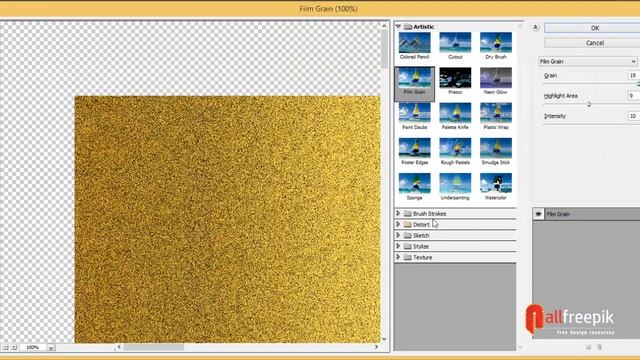Click the delete effect layer trash icon
This screenshot has height=360, width=640.
600,347
